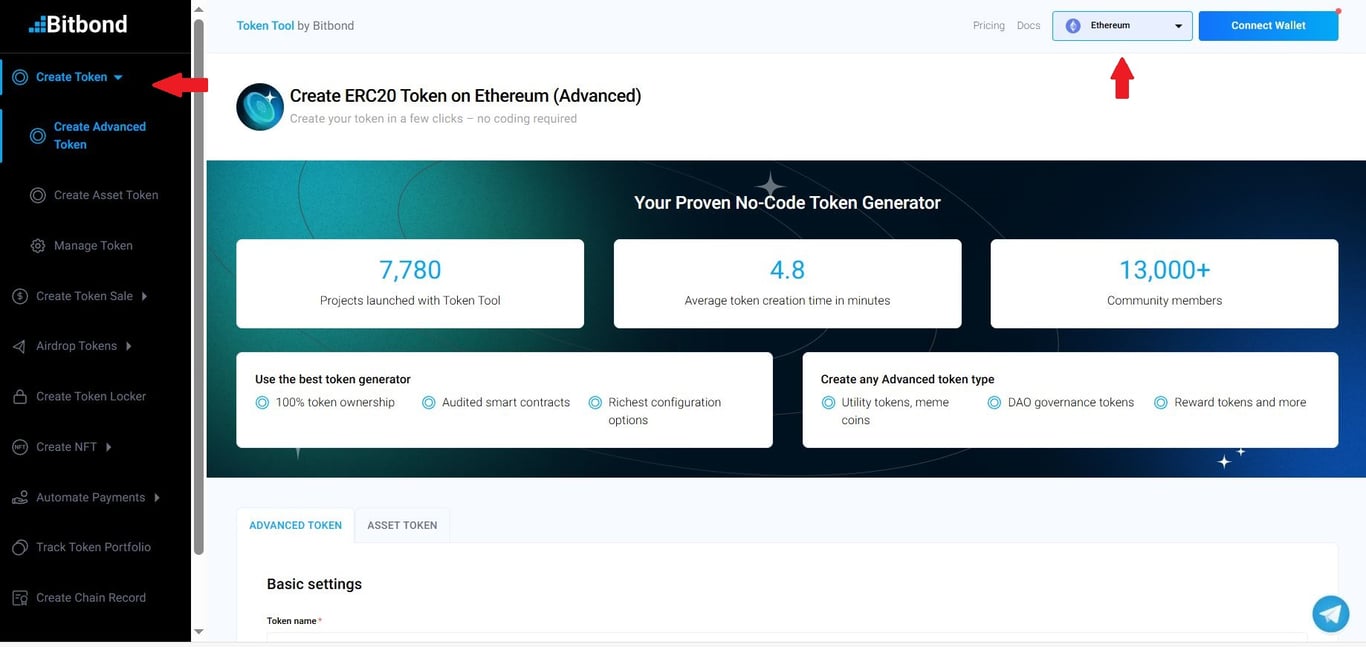Click the Automate Payments hand icon
Viewport: 1366px width, 647px height.
click(19, 498)
